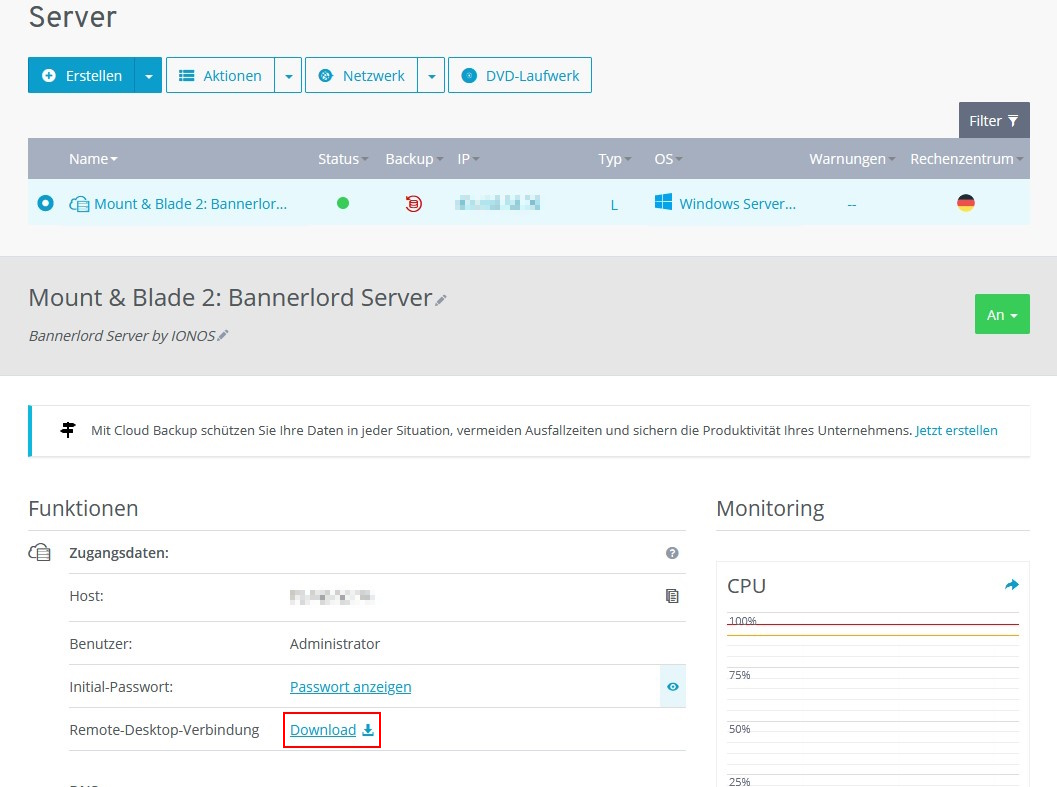Click the Aktionen button
The image size is (1057, 787).
pos(220,76)
